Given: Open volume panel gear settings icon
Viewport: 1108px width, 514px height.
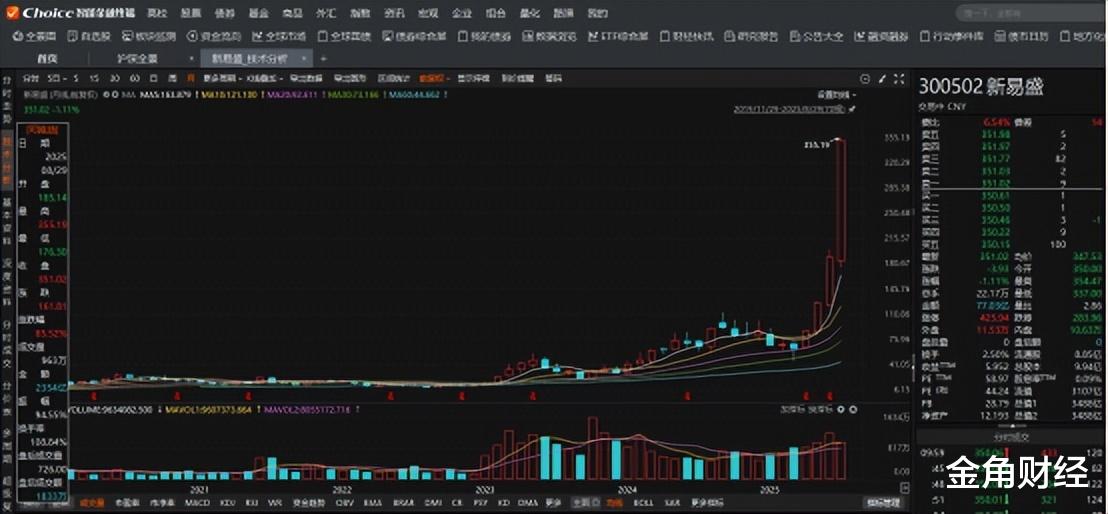Looking at the screenshot, I should [x=841, y=409].
